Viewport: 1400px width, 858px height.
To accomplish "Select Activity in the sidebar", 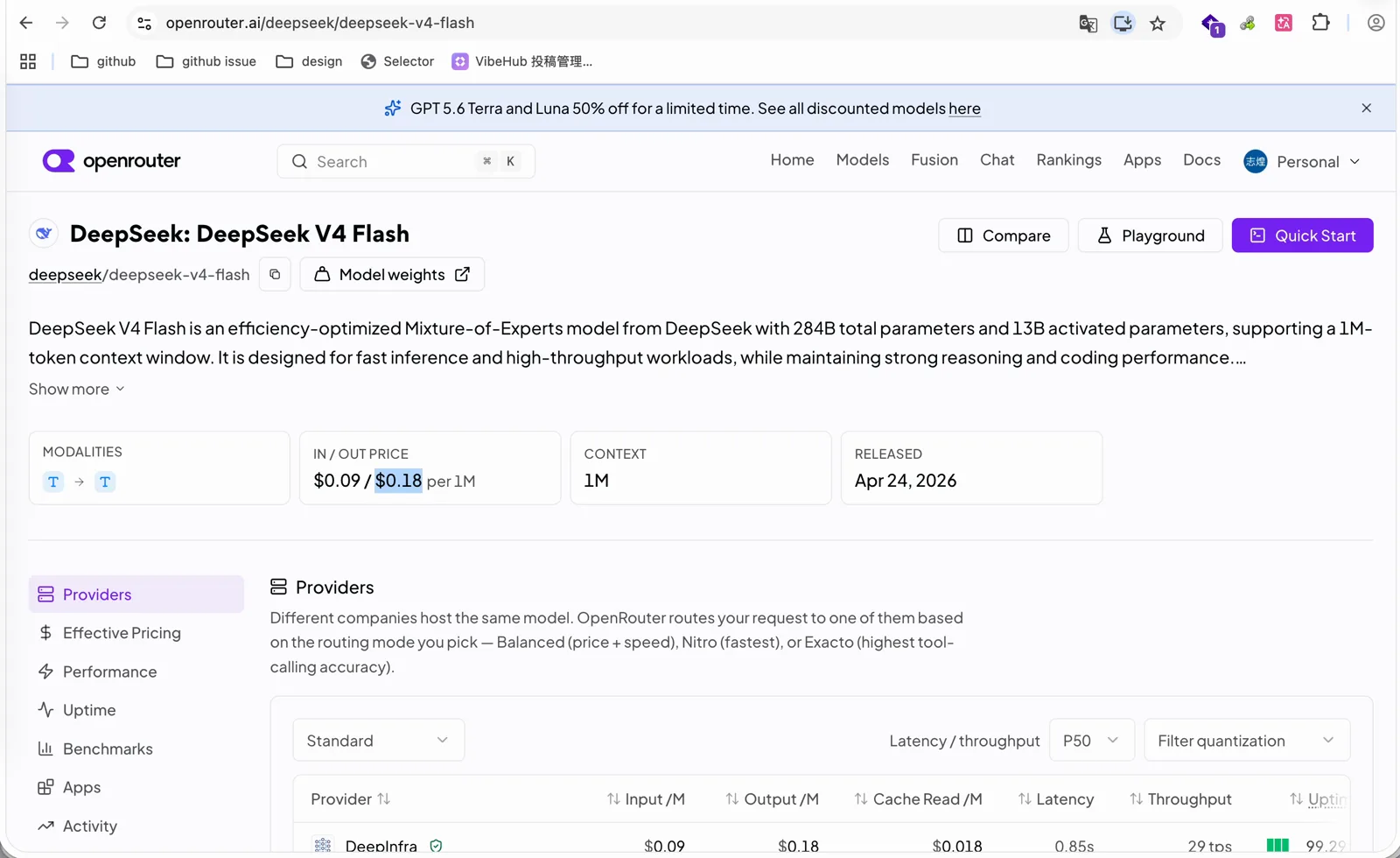I will point(136,826).
